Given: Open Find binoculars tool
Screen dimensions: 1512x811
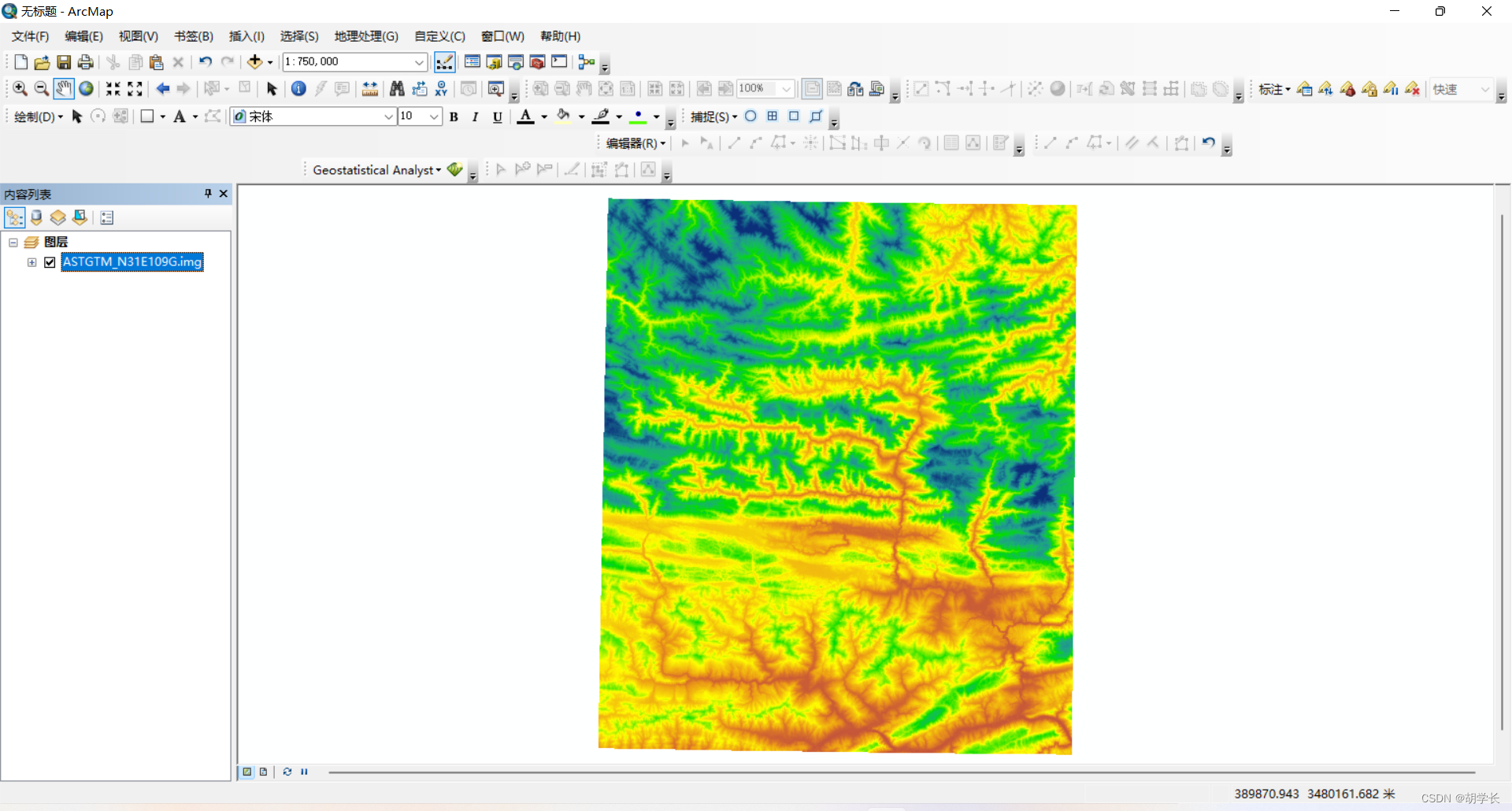Looking at the screenshot, I should [397, 89].
